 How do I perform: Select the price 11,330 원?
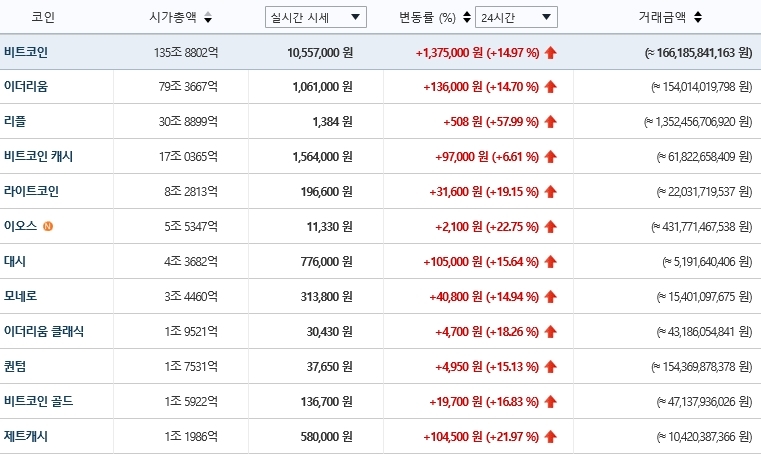pyautogui.click(x=330, y=227)
